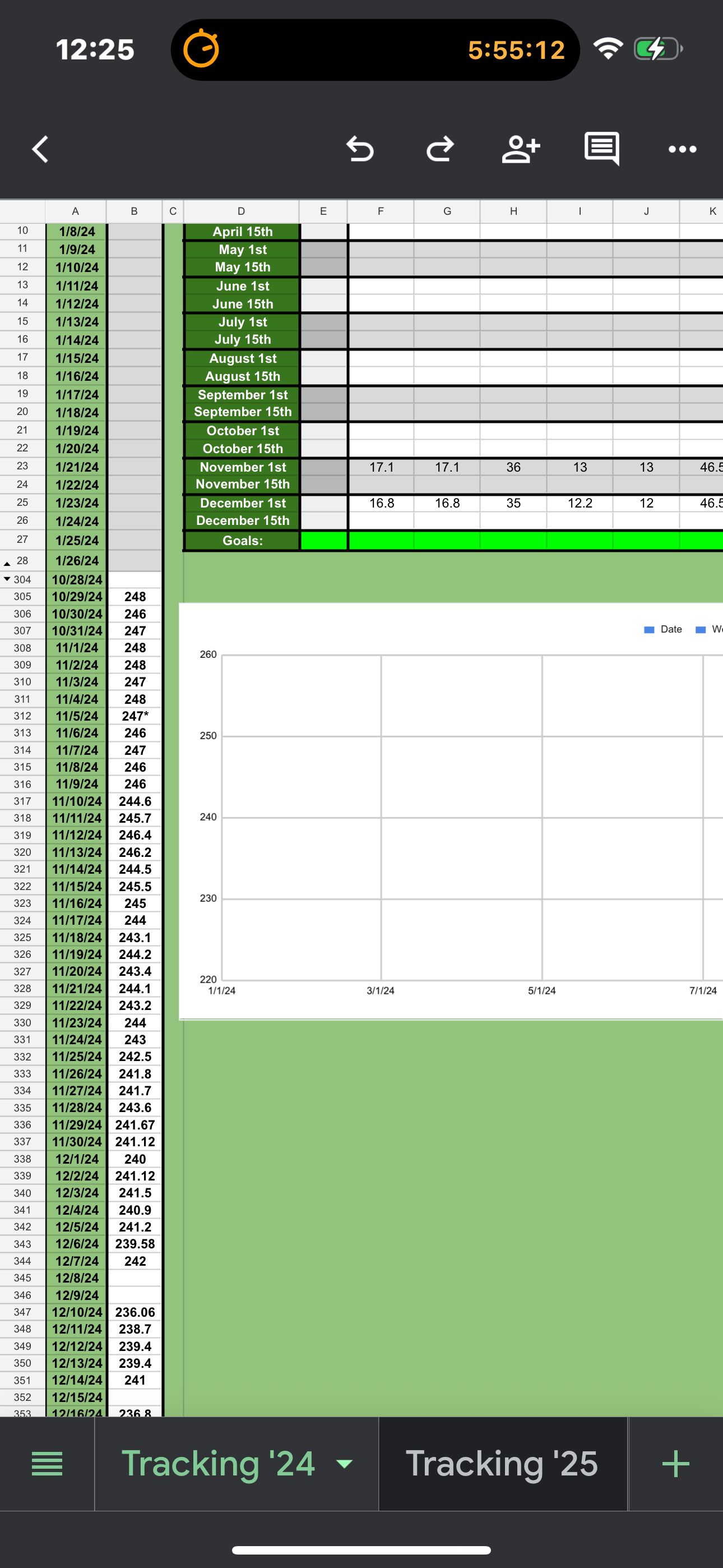Open the share / add people icon
The height and width of the screenshot is (1568, 723).
point(520,149)
